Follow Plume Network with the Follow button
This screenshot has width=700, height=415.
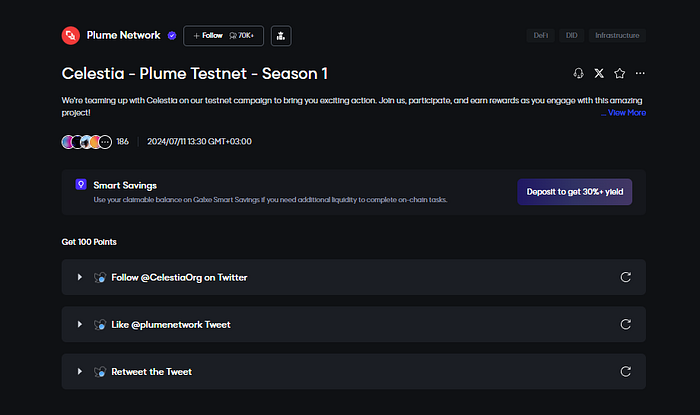point(224,36)
